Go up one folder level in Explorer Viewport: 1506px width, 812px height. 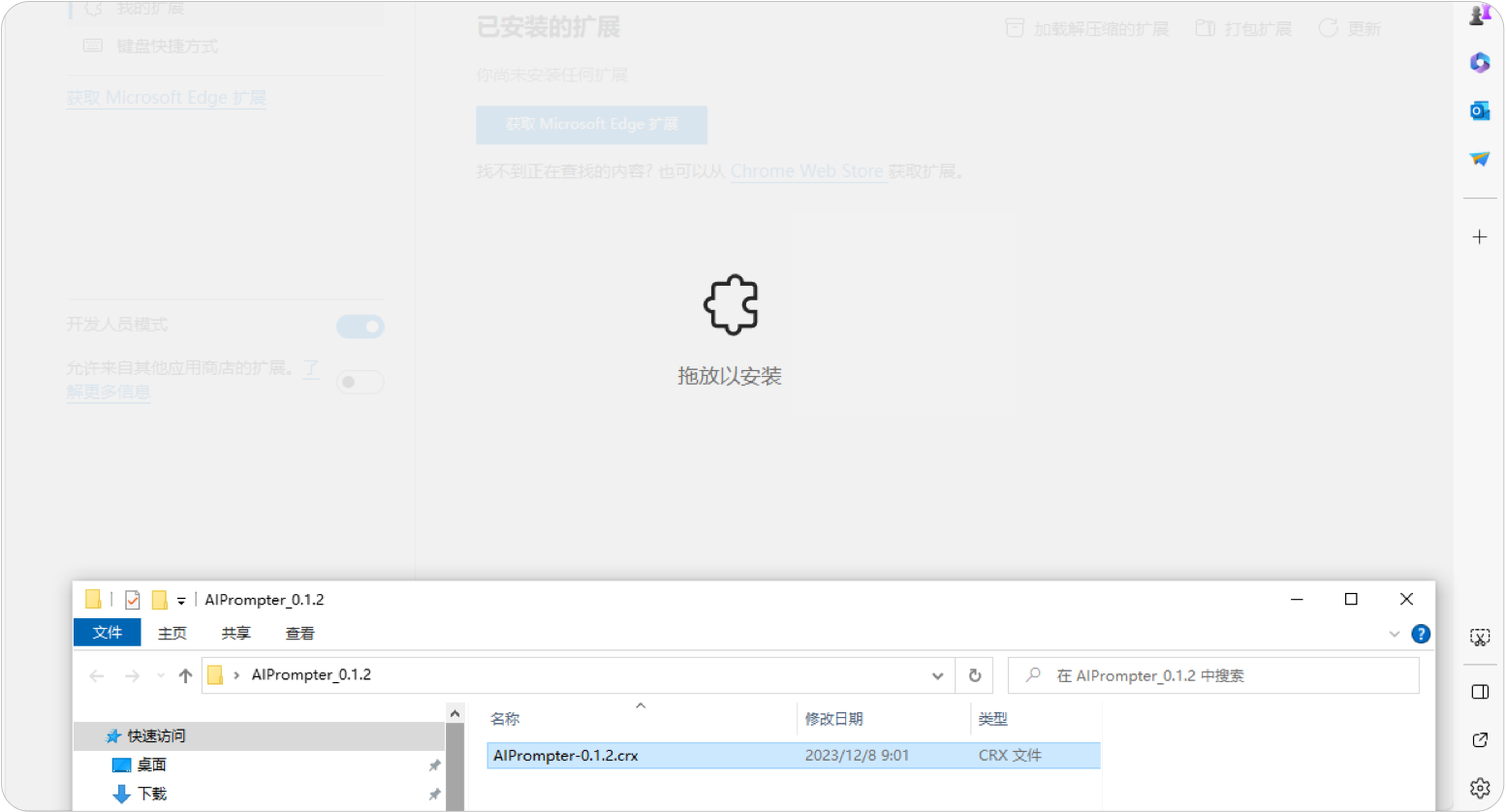(x=185, y=675)
